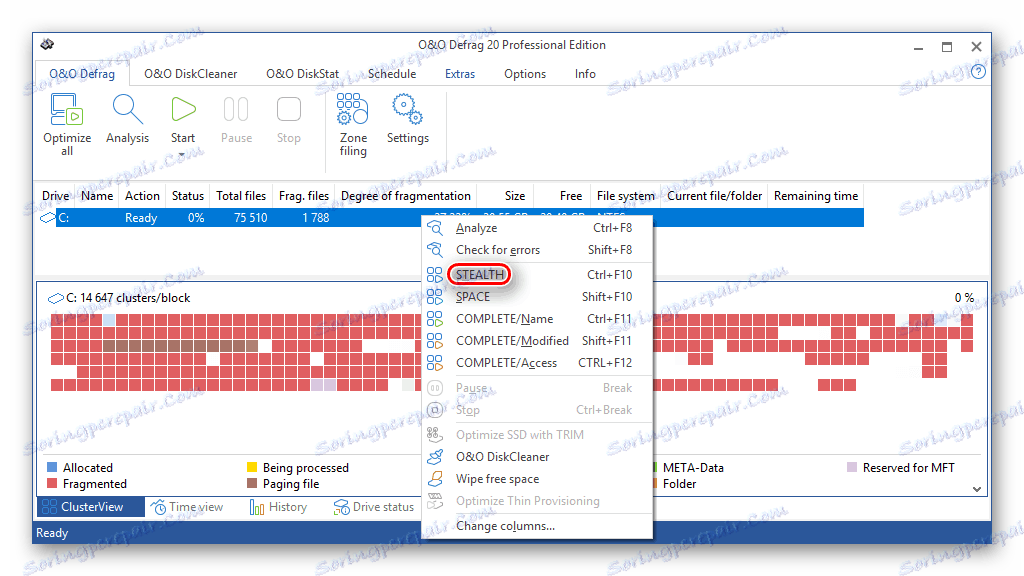Screen dimensions: 1024x576
Task: Click Degree of fragmentation column header
Action: [x=406, y=196]
